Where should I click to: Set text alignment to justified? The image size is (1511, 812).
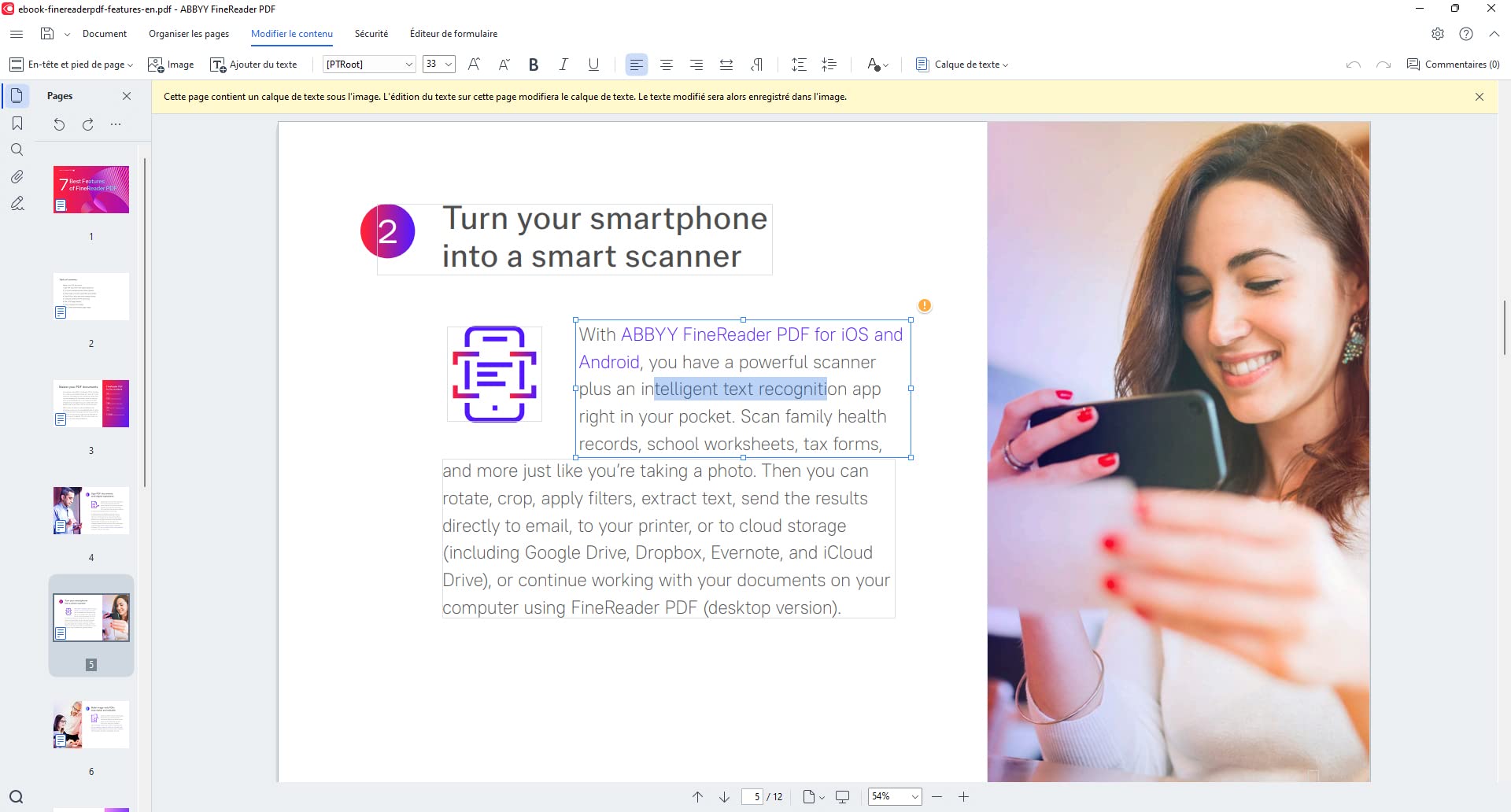[726, 65]
